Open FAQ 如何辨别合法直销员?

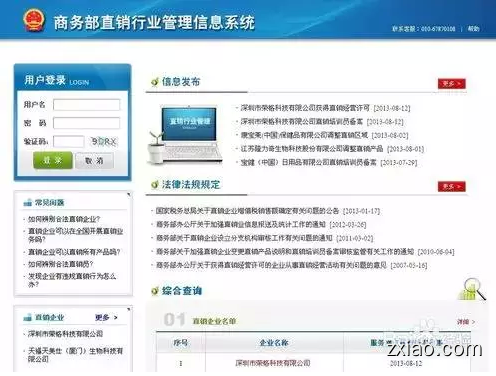[60, 264]
